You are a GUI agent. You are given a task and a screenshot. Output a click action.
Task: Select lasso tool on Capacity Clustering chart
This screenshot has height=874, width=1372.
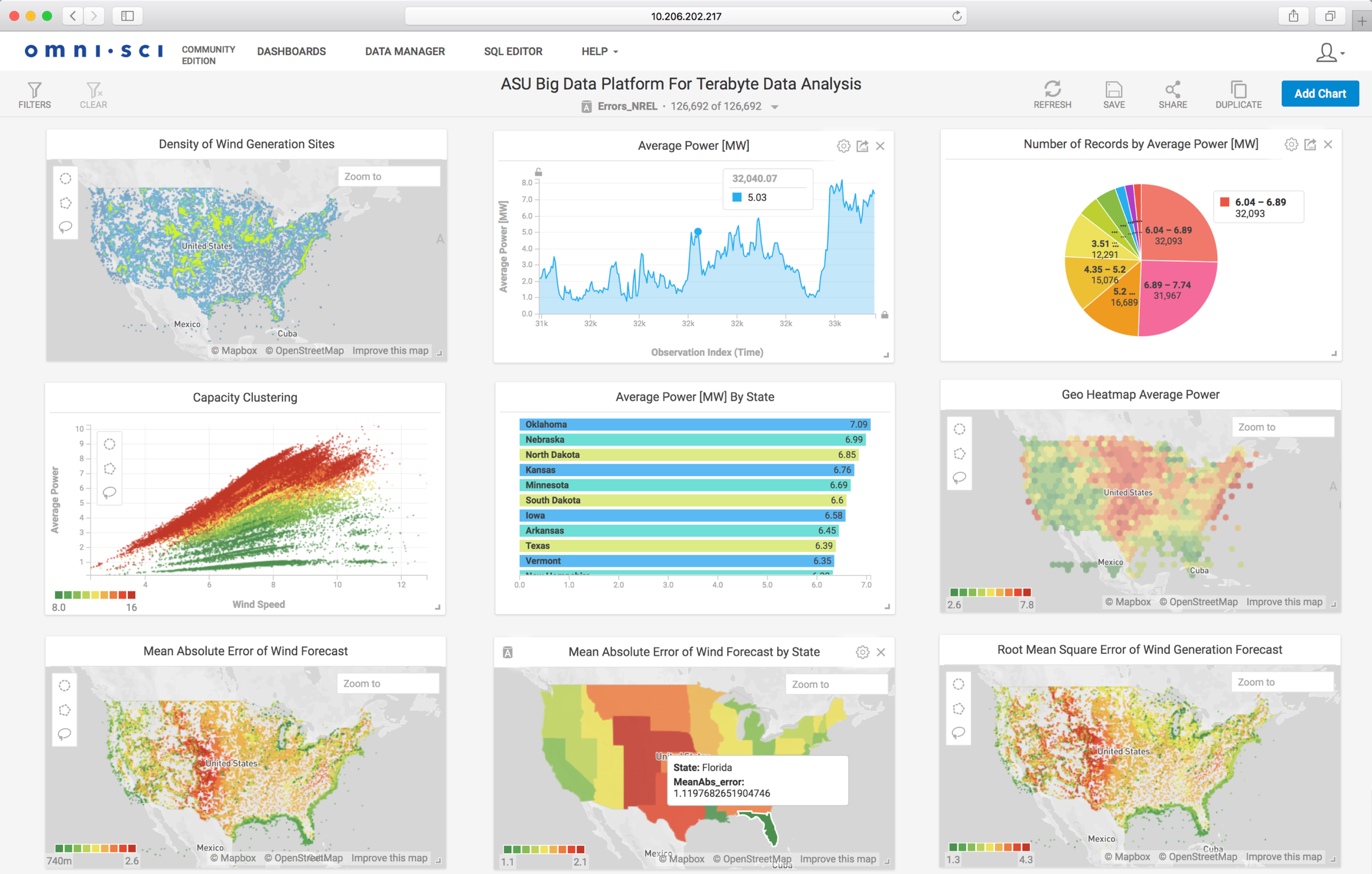click(x=109, y=492)
